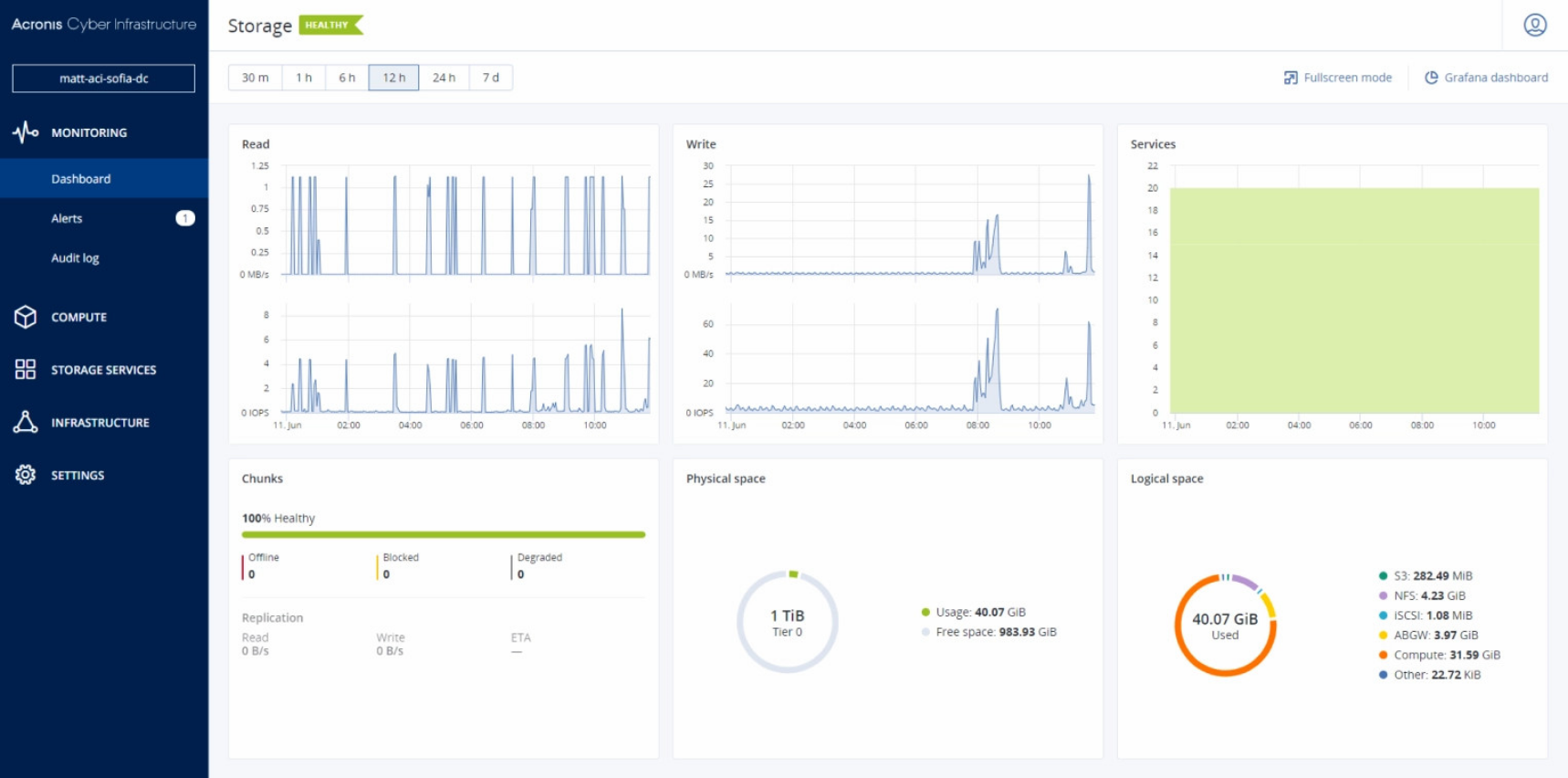
Task: Expand the Infrastructure menu section
Action: pyautogui.click(x=99, y=423)
